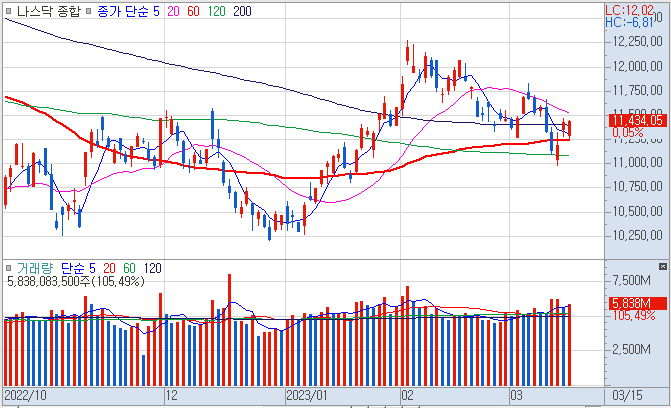This screenshot has height=408, width=671.
Task: Click the square marker before 거래량
Action: (9, 268)
